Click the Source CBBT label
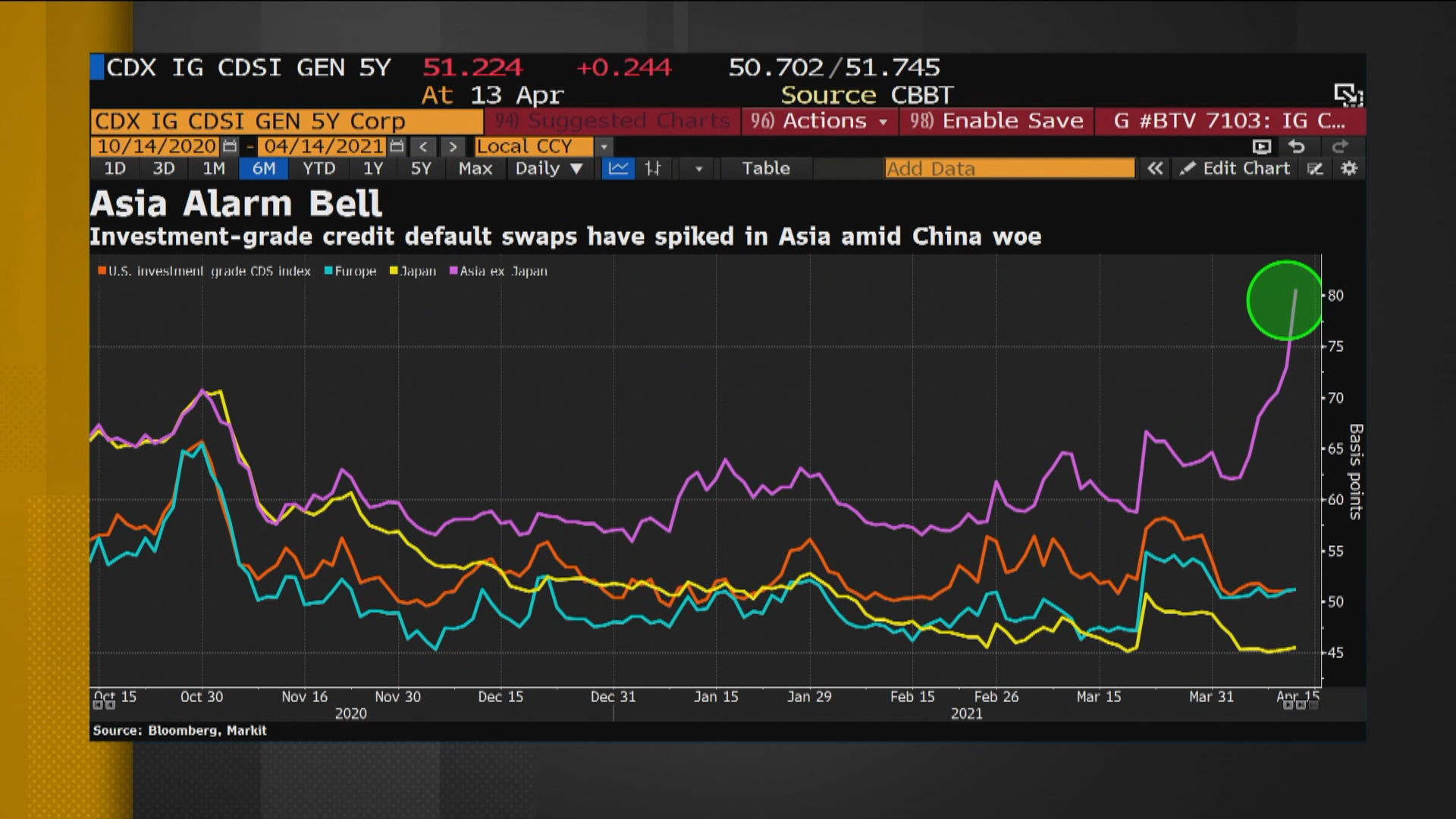The image size is (1456, 819). tap(867, 96)
